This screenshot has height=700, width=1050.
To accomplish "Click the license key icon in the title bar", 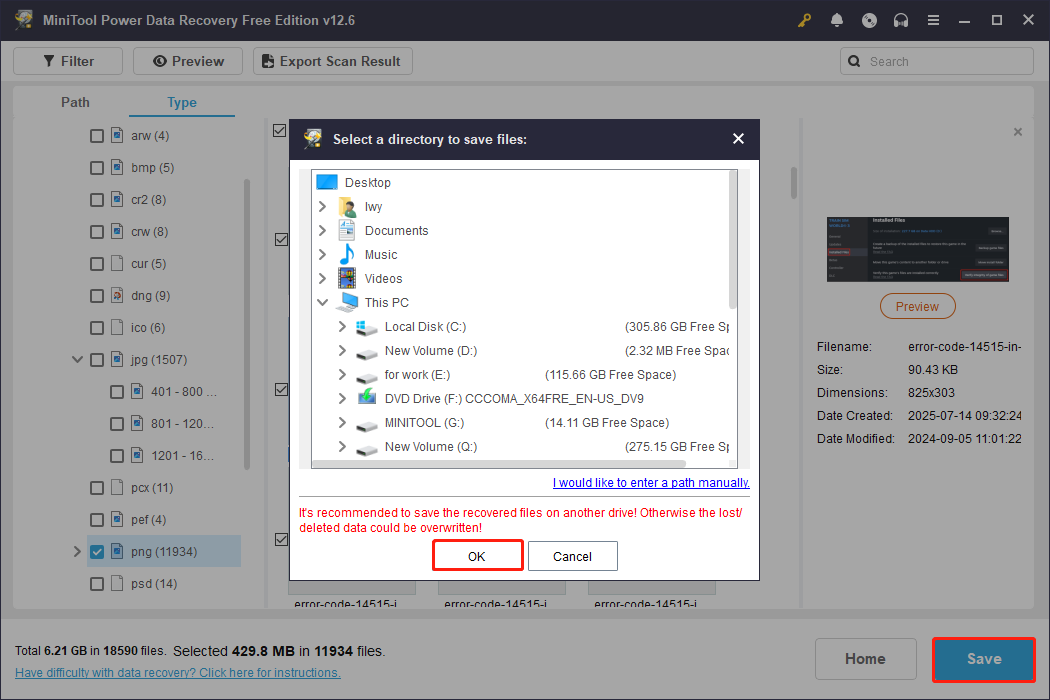I will pyautogui.click(x=804, y=19).
